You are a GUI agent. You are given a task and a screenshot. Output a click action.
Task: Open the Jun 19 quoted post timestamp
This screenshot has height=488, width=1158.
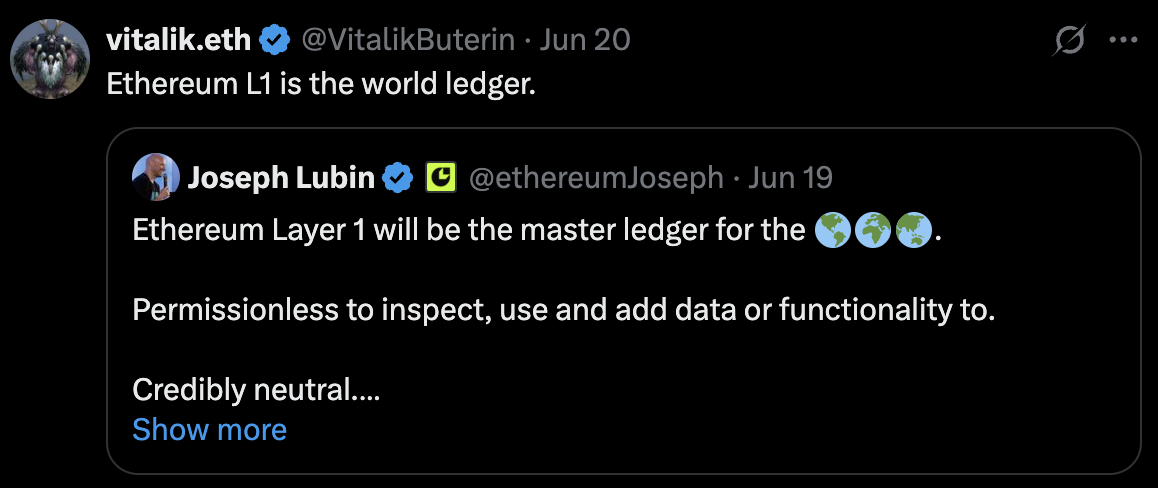coord(790,178)
